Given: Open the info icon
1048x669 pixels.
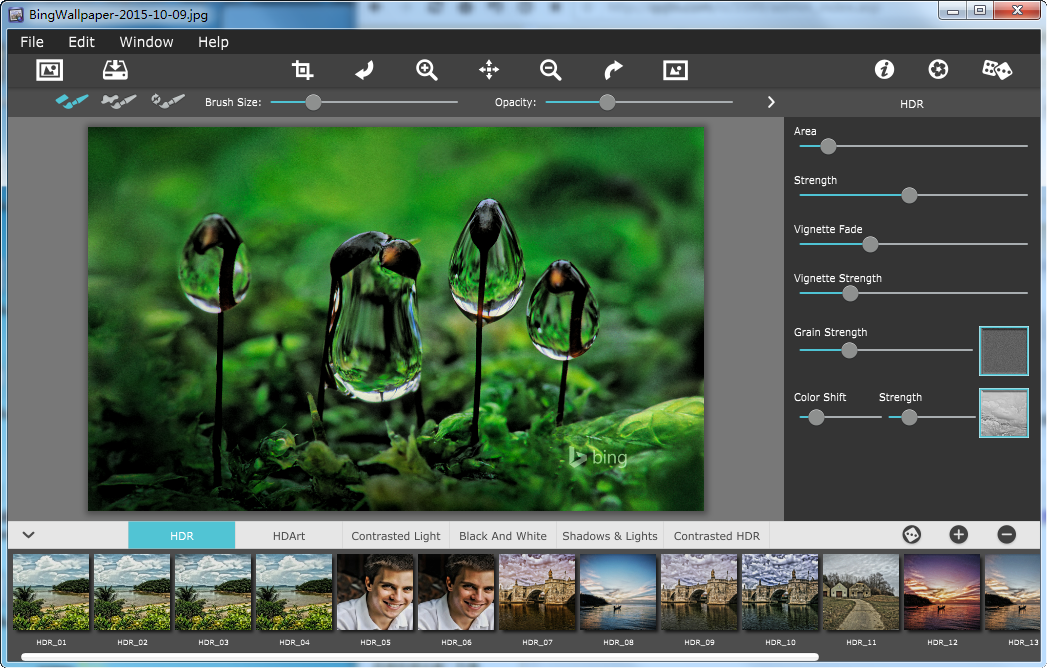Looking at the screenshot, I should point(884,70).
